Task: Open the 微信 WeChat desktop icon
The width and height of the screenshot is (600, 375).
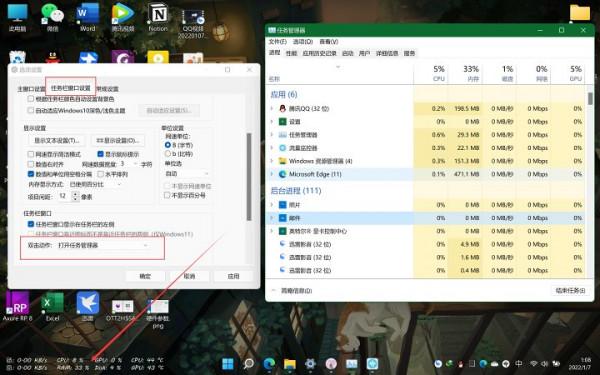Action: pyautogui.click(x=52, y=17)
